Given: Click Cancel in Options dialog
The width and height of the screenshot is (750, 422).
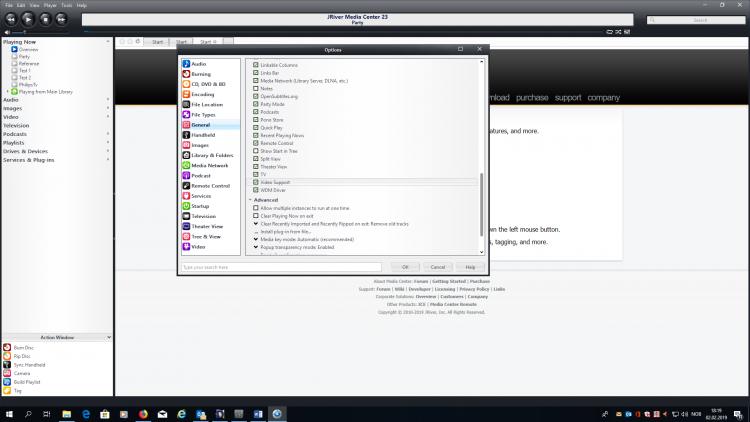Looking at the screenshot, I should click(x=438, y=267).
